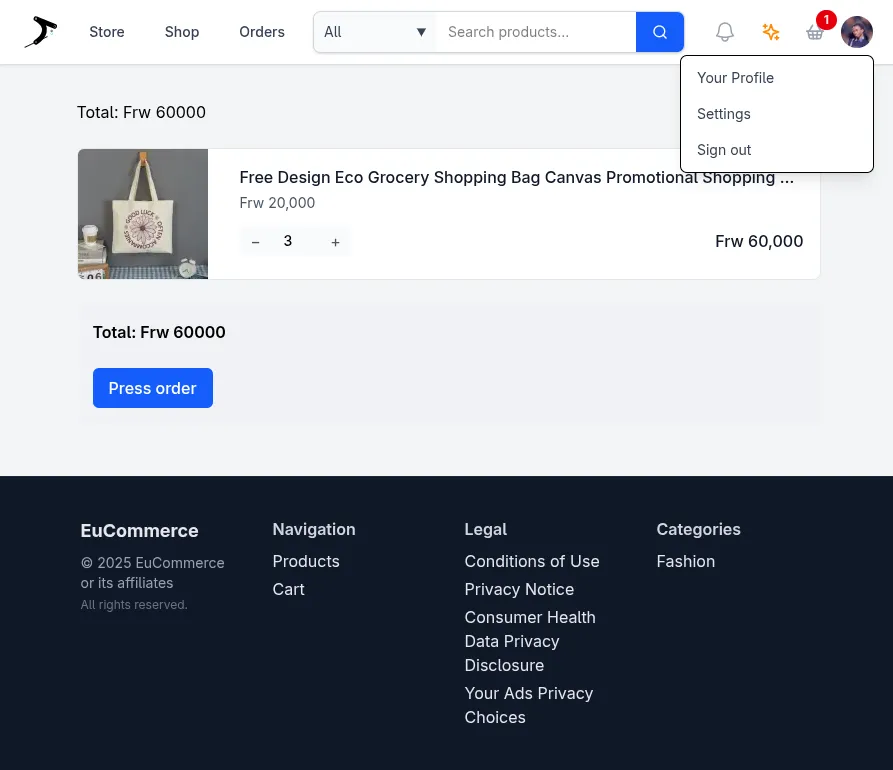Viewport: 893px width, 770px height.
Task: Open the Orders page link
Action: (262, 32)
